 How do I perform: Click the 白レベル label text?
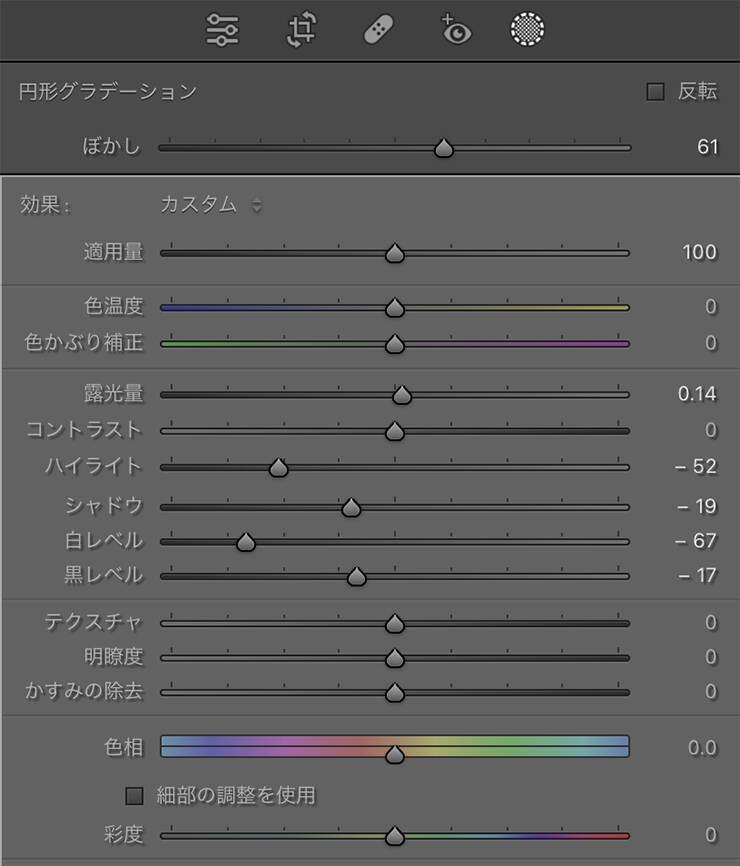(x=104, y=541)
